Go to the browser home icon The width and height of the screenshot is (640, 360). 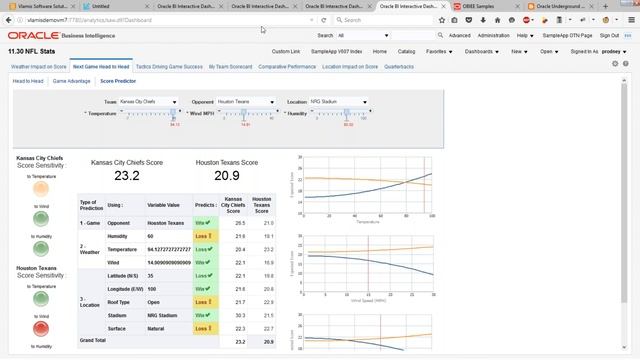pos(497,20)
